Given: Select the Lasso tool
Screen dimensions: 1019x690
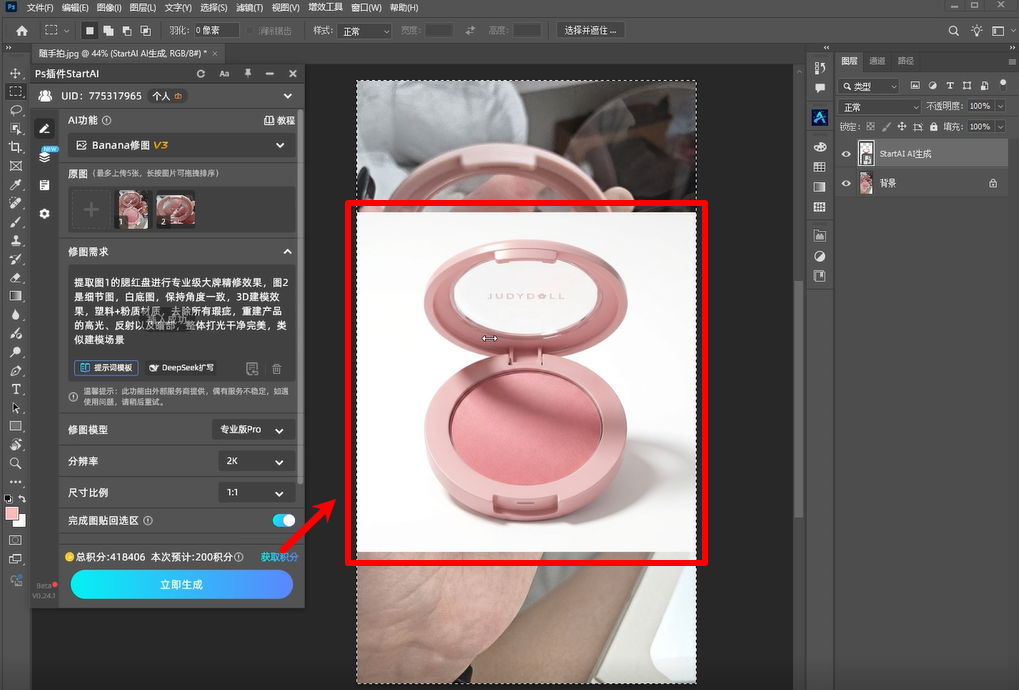Looking at the screenshot, I should tap(16, 110).
